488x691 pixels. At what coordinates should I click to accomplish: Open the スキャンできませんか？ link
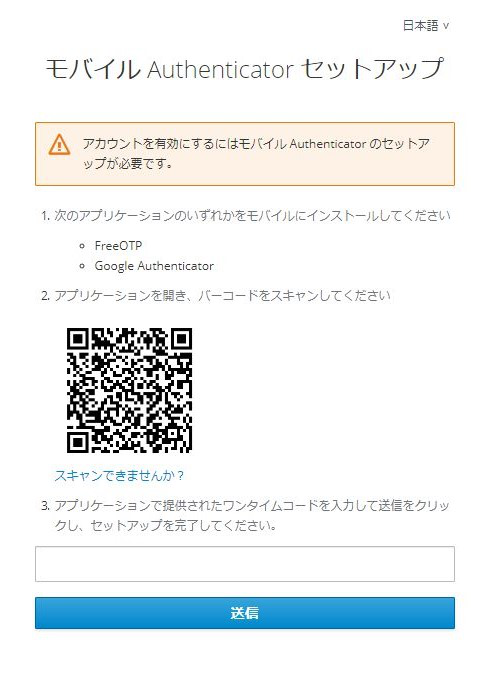(x=119, y=476)
